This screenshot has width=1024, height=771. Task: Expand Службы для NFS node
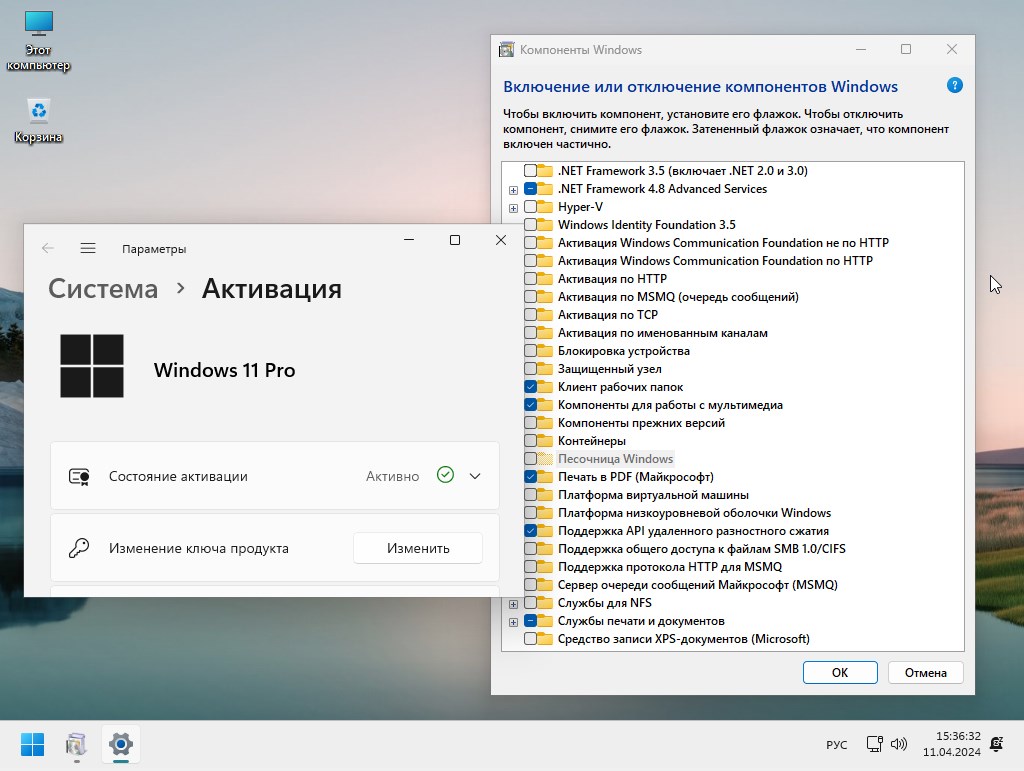[x=513, y=604]
